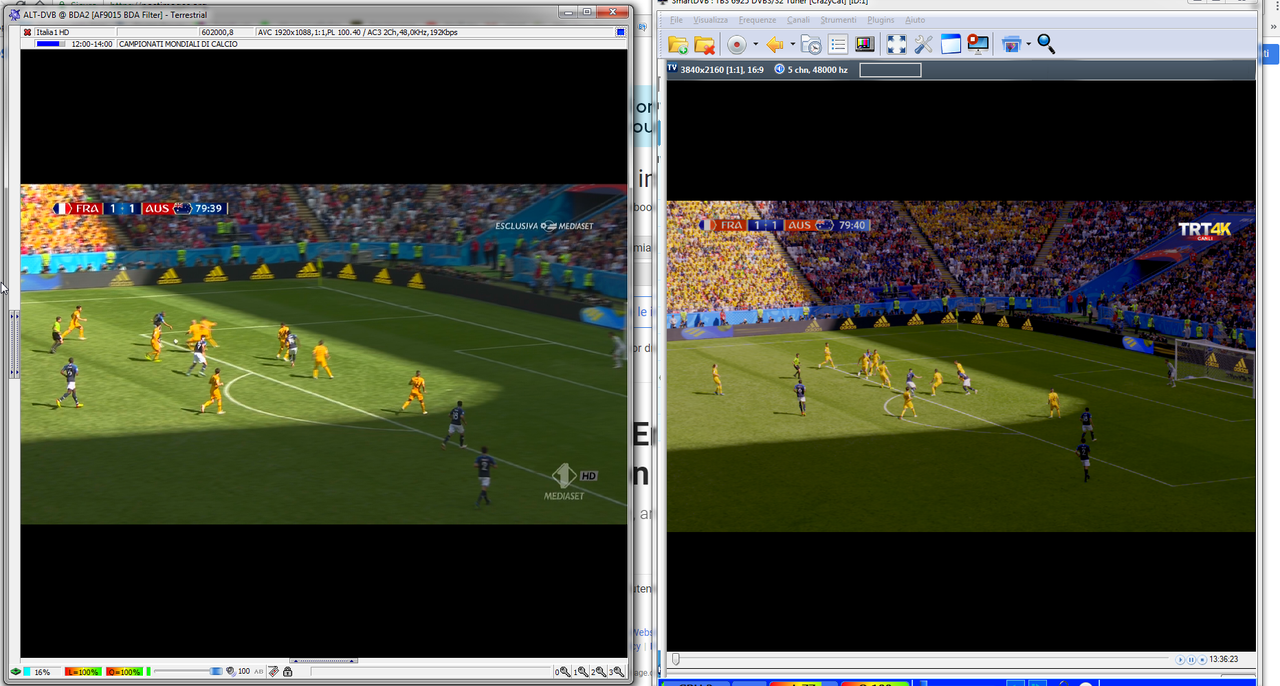Open the channel list icon
1280x686 pixels.
pos(838,44)
